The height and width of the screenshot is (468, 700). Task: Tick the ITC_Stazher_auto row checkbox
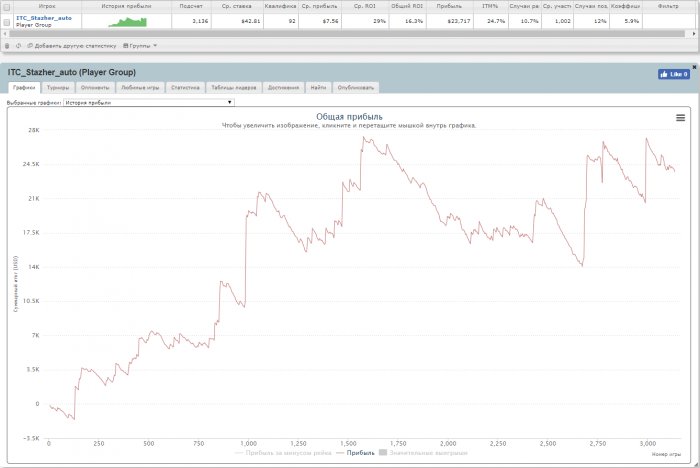pos(7,22)
